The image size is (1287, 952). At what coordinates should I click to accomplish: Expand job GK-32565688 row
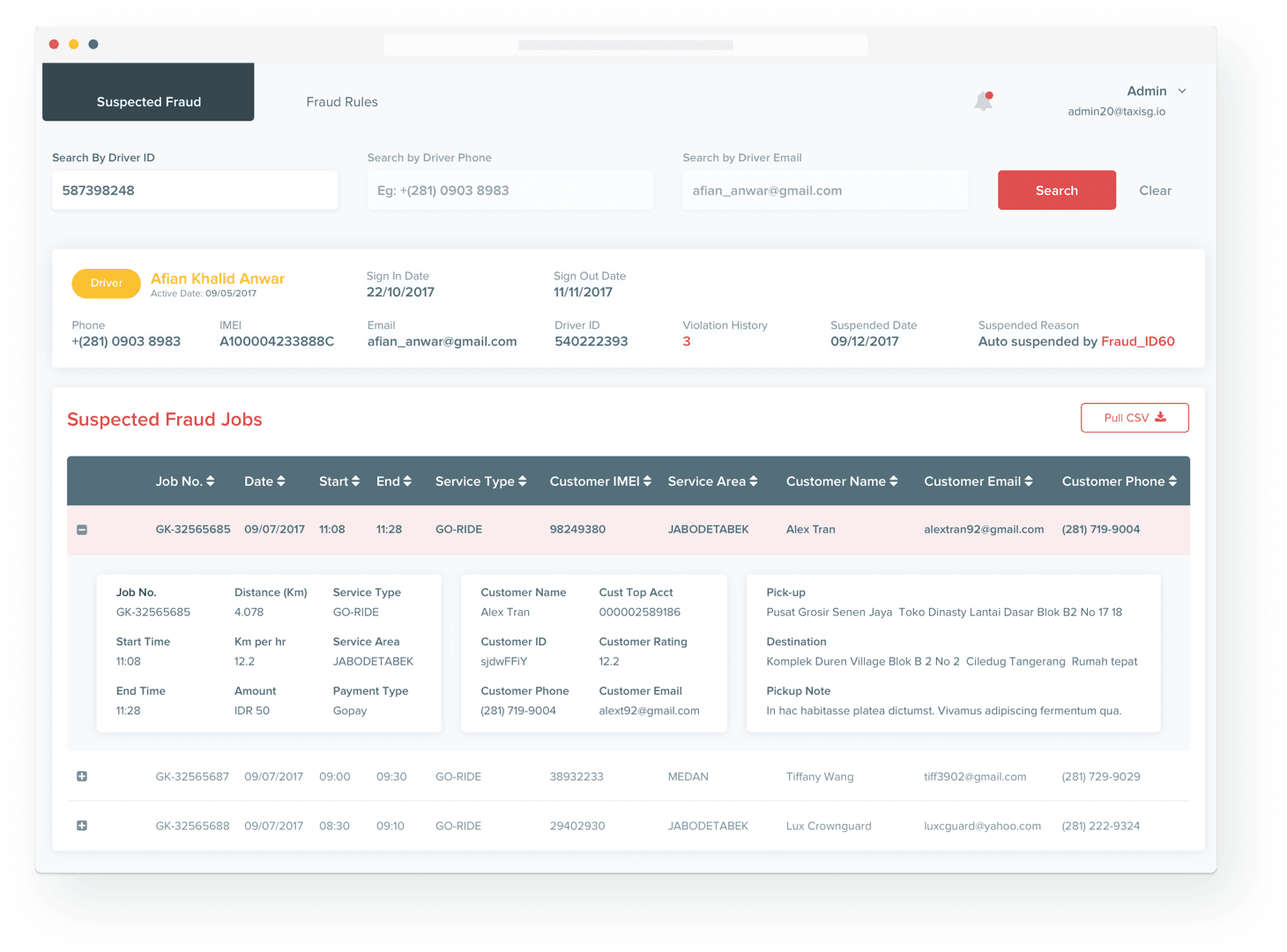point(82,826)
